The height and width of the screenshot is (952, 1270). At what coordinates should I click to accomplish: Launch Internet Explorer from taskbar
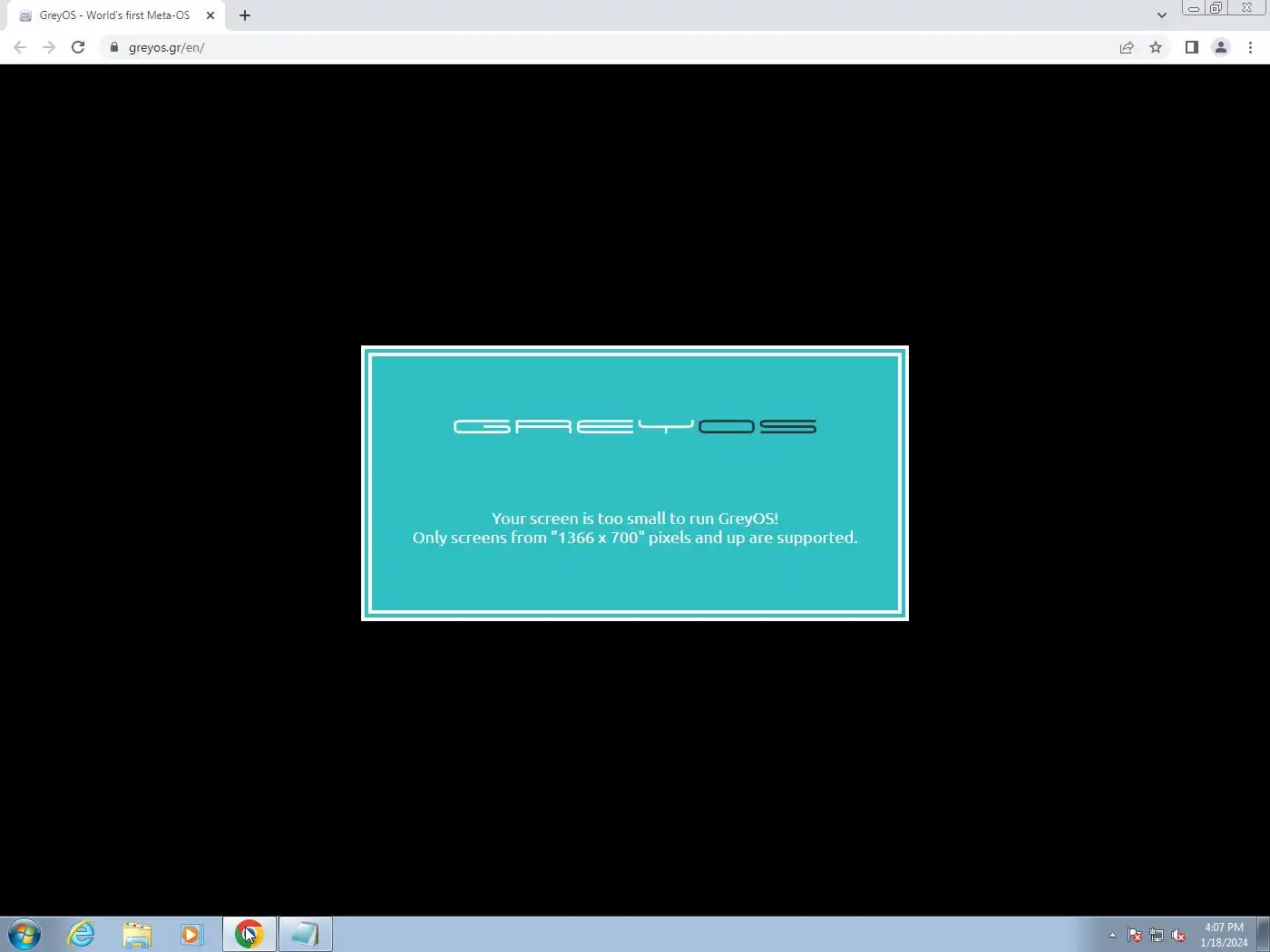(x=82, y=934)
